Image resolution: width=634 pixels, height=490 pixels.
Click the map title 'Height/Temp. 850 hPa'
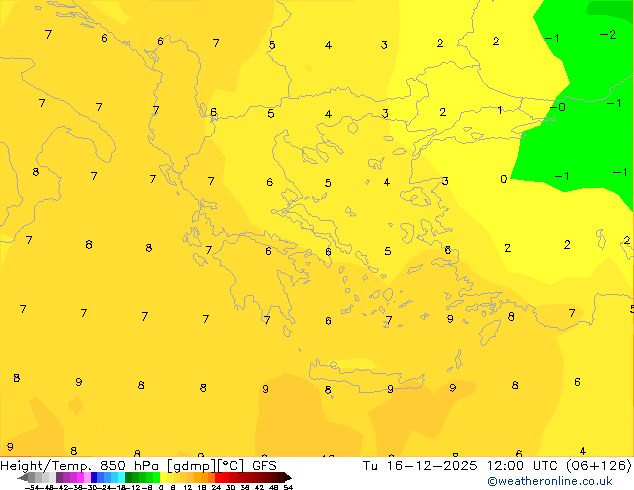click(x=79, y=466)
